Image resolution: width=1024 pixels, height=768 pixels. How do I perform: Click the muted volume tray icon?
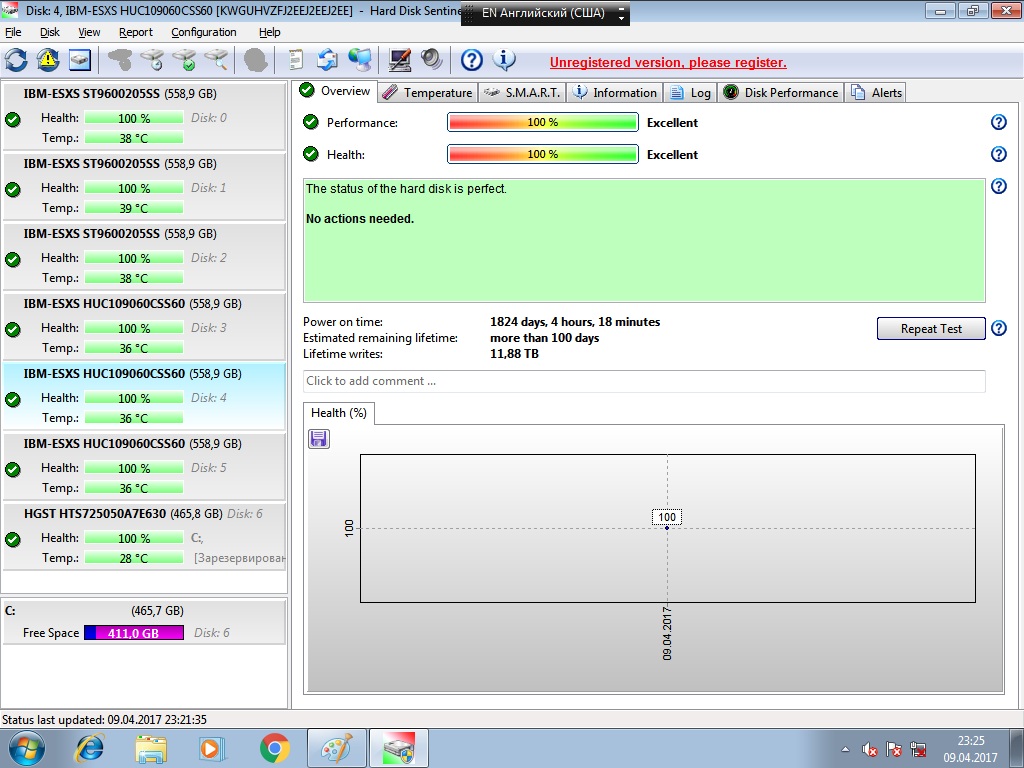[x=869, y=750]
